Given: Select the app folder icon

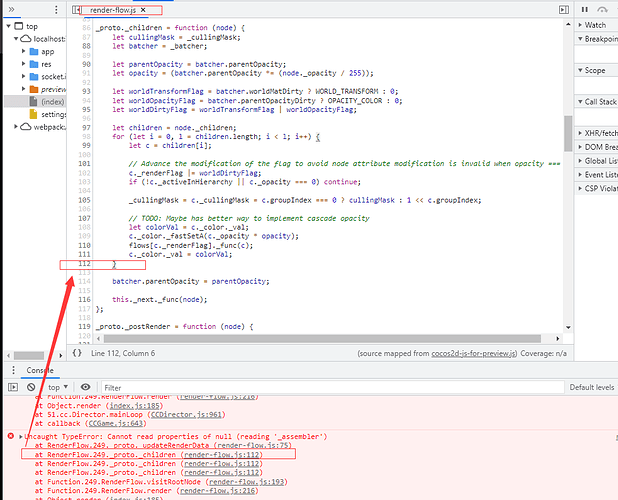Looking at the screenshot, I should click(x=34, y=52).
